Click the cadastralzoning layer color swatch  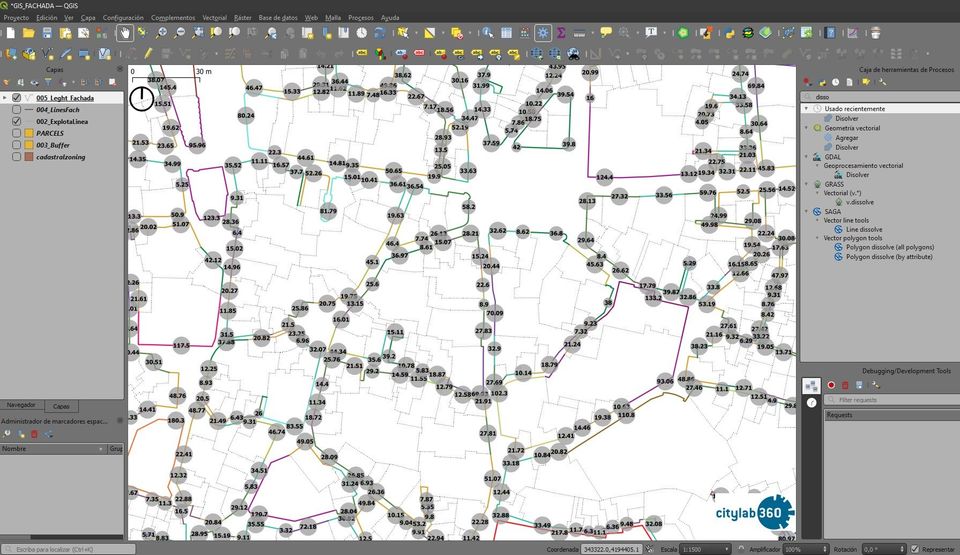pyautogui.click(x=29, y=157)
